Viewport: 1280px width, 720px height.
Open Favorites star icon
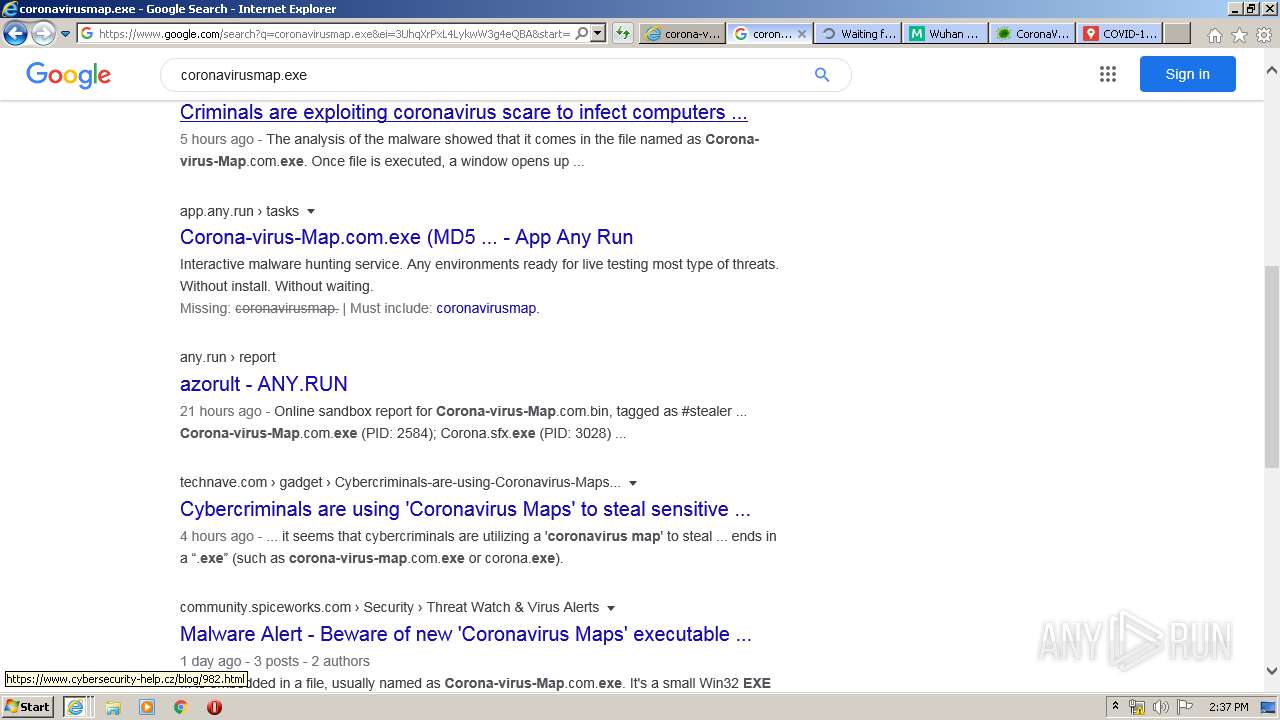[x=1239, y=35]
